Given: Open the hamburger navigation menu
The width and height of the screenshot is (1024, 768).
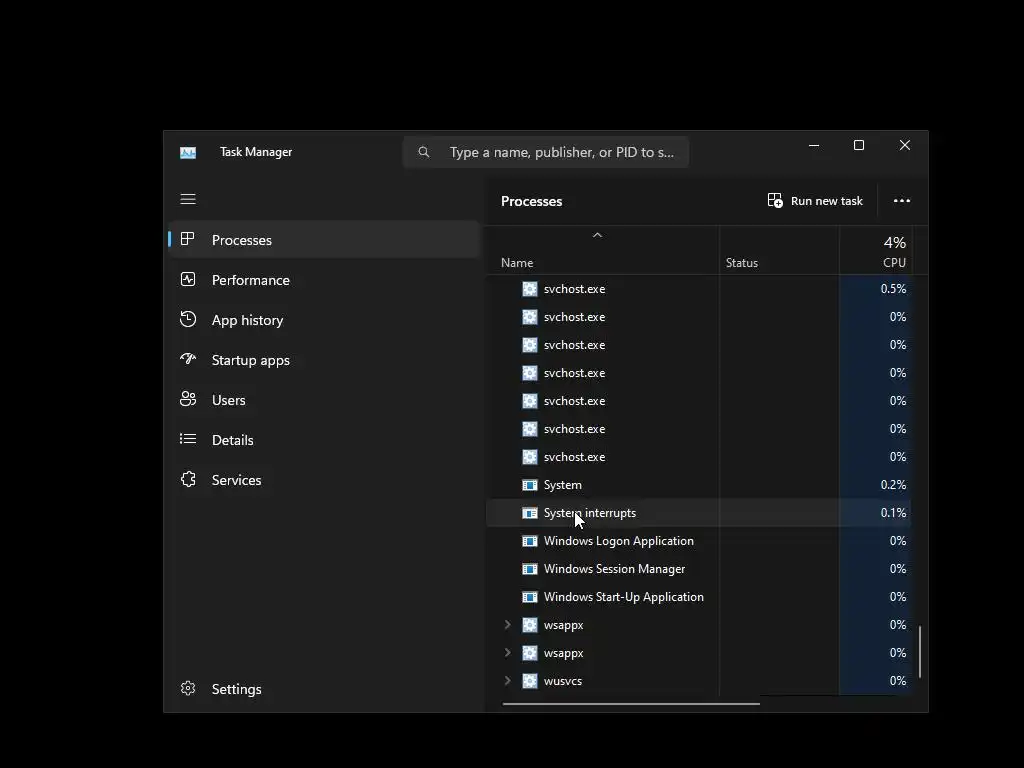Looking at the screenshot, I should 188,199.
